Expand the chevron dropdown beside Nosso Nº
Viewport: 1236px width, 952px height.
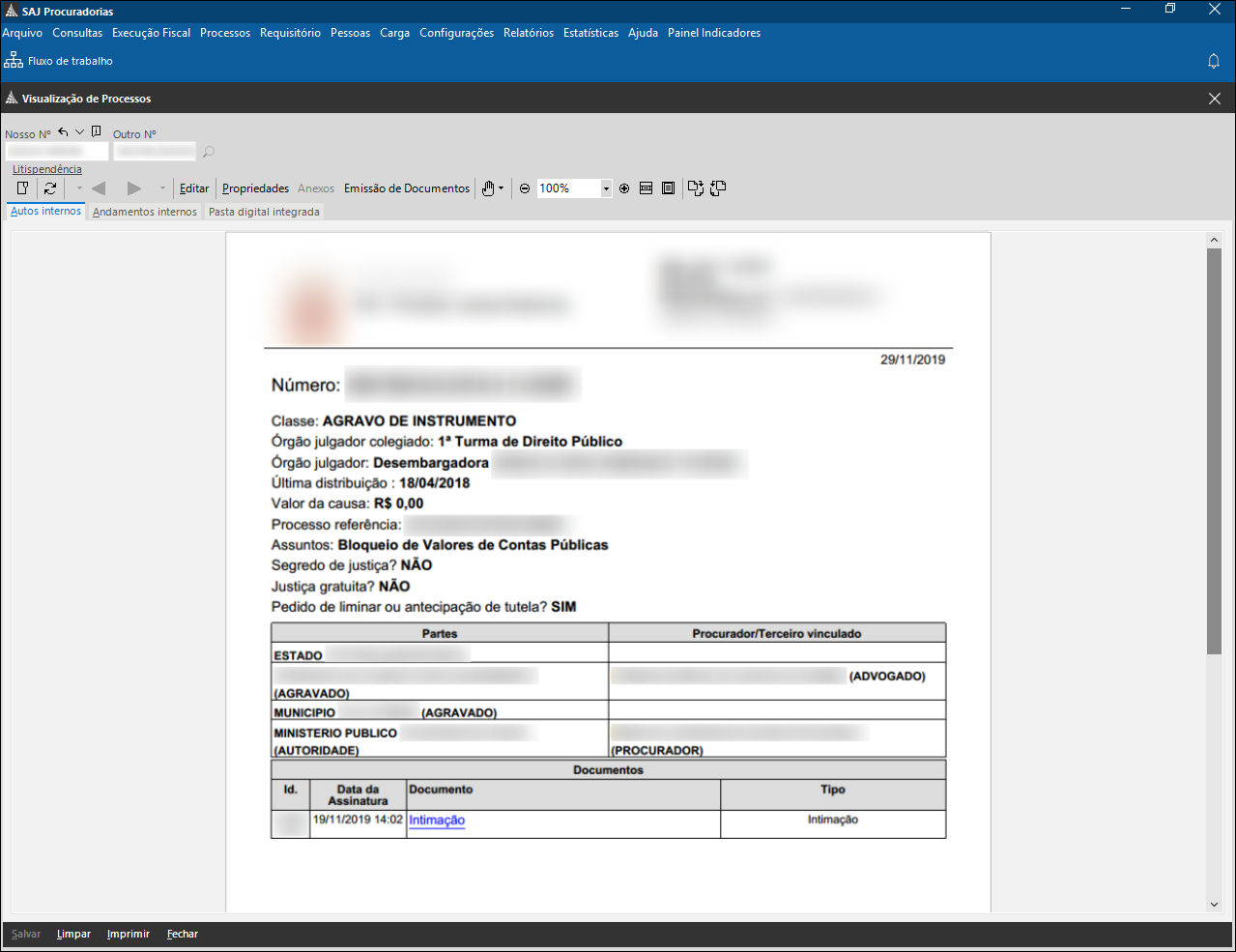[79, 132]
